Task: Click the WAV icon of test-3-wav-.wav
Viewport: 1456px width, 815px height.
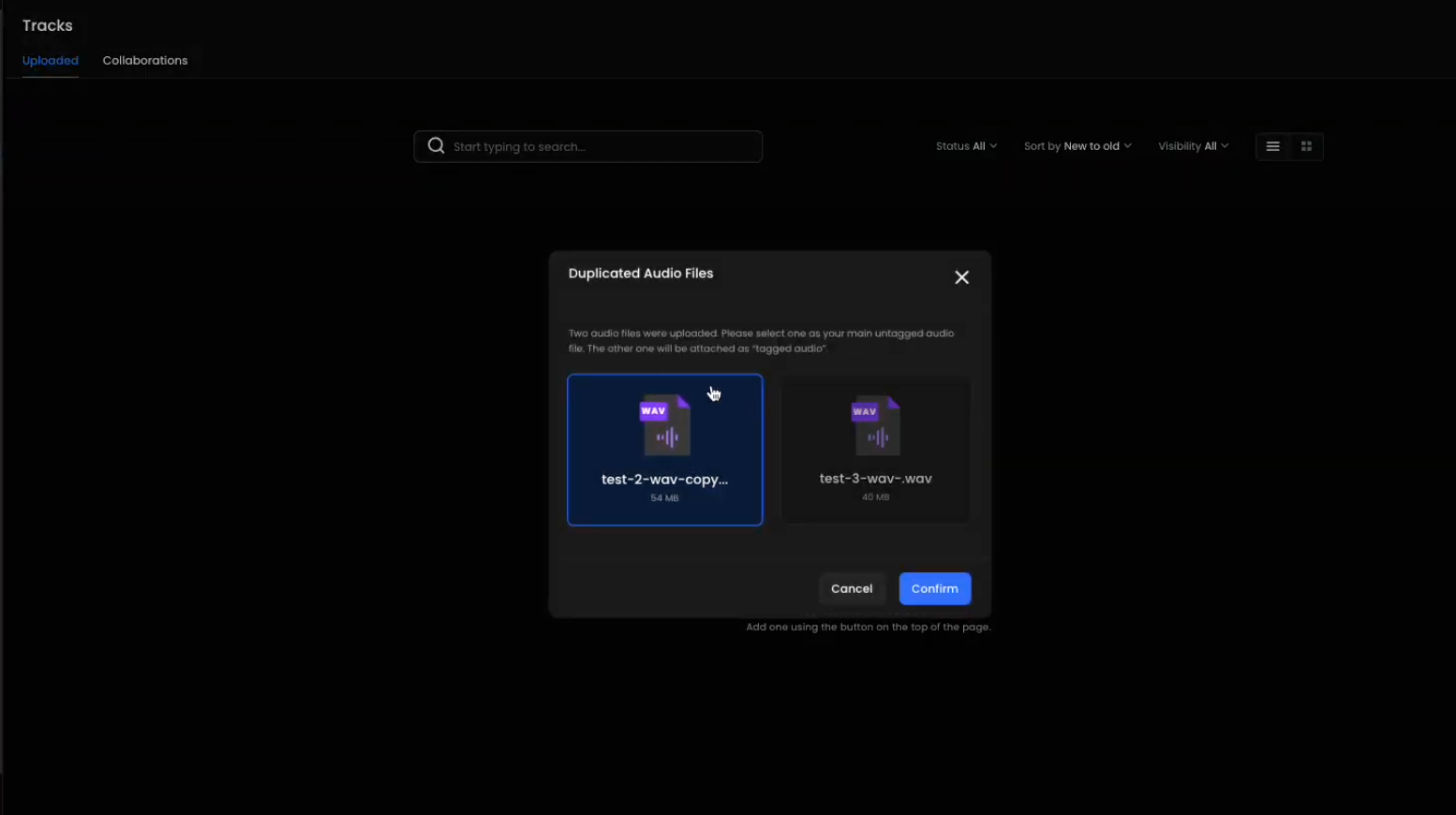Action: [875, 424]
